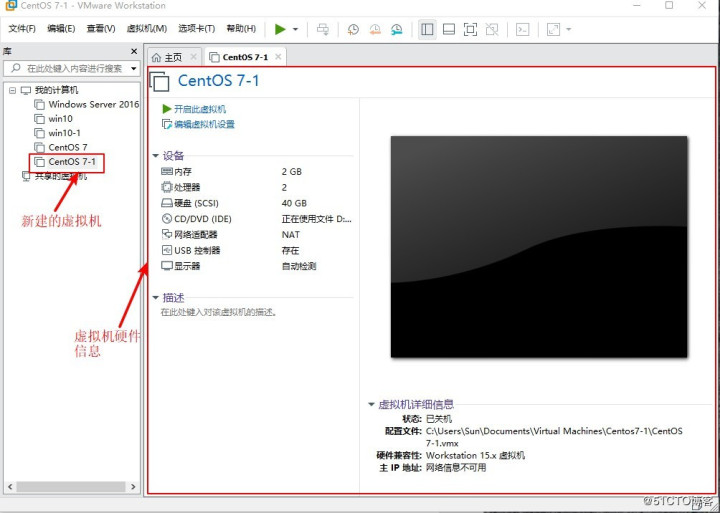Click library scrollbar left arrow
720x513 pixels.
[11, 486]
